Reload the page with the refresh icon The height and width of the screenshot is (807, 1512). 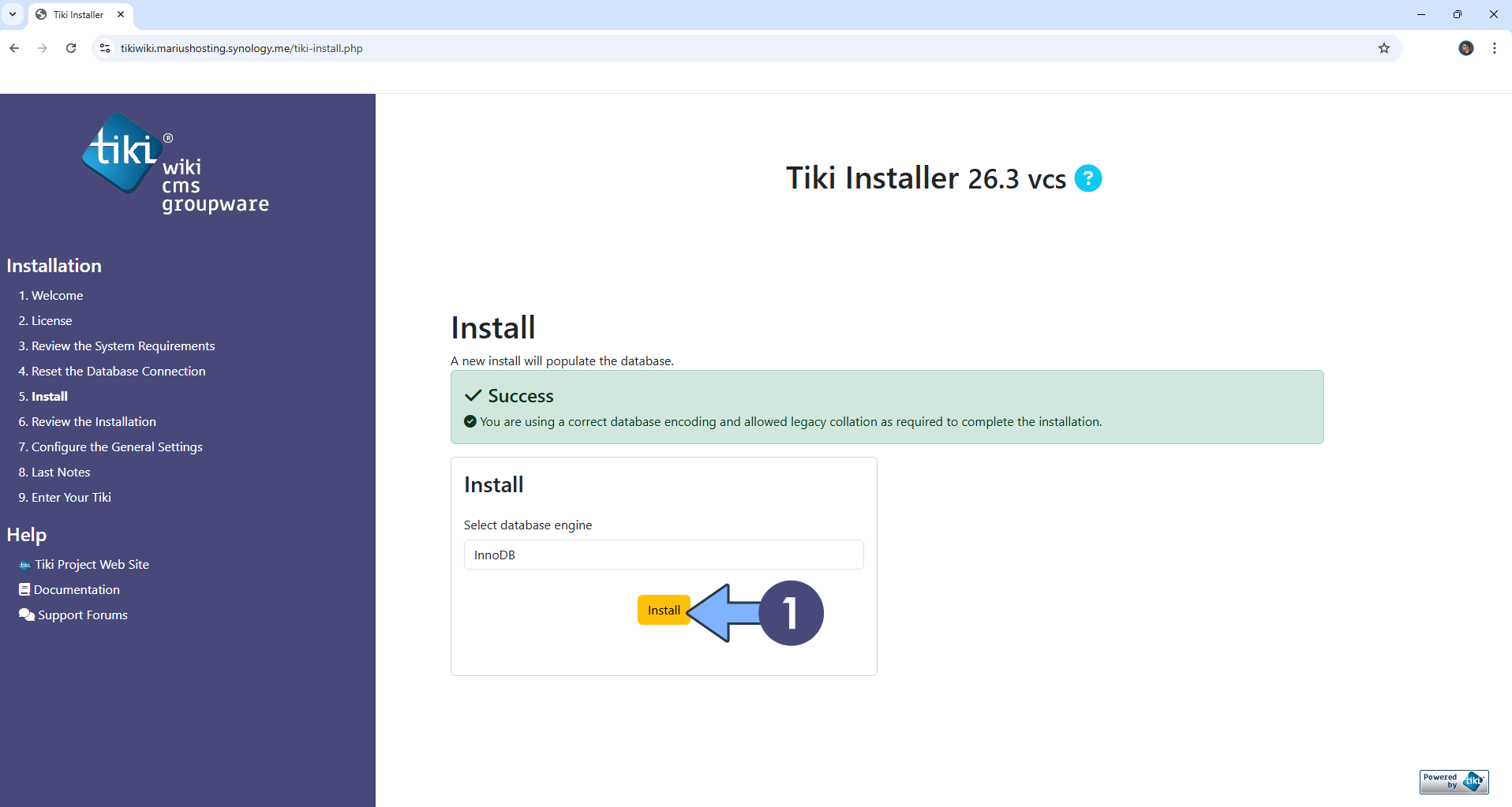tap(70, 48)
